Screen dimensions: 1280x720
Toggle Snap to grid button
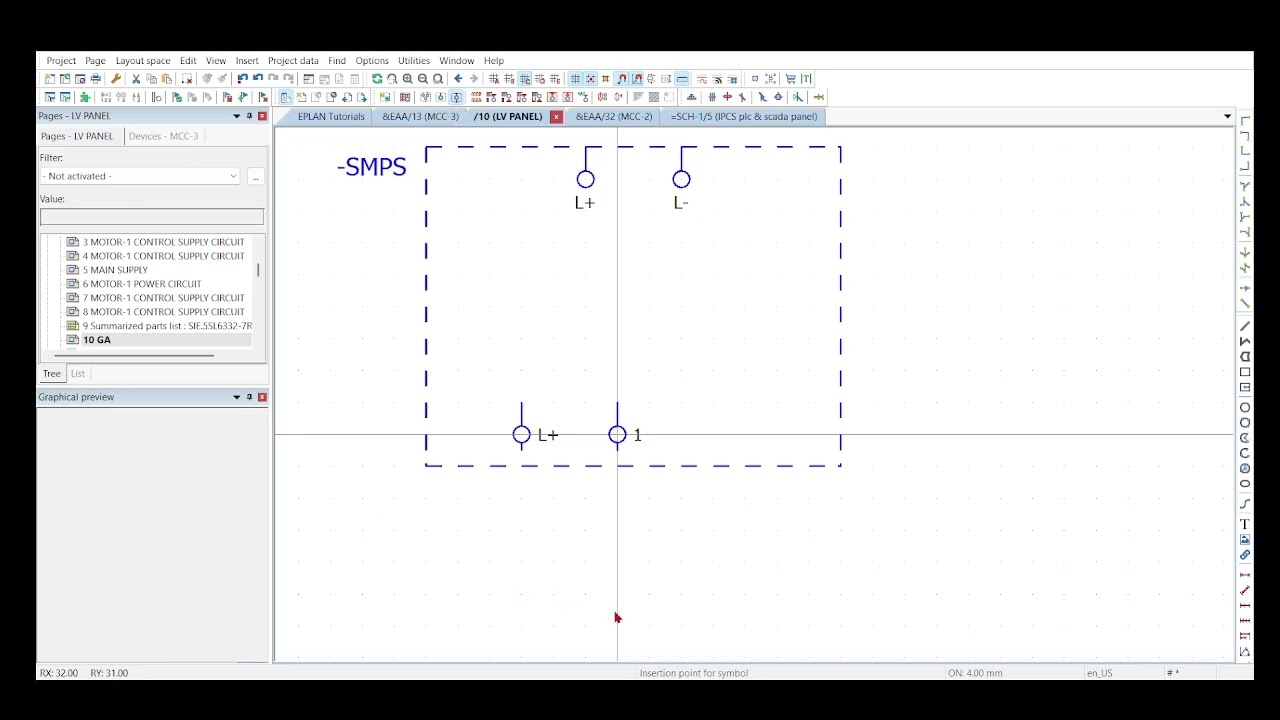591,79
